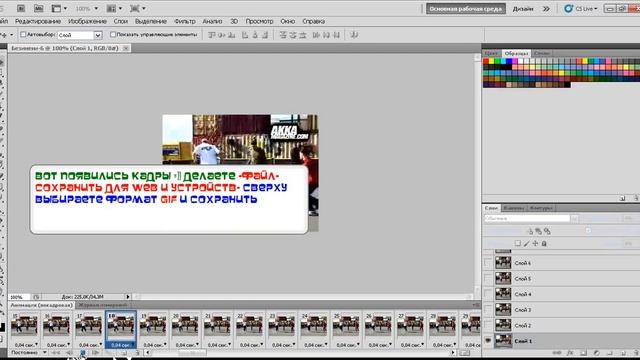Viewport: 640px width, 360px height.
Task: Click the align right edges icon
Action: 265,35
